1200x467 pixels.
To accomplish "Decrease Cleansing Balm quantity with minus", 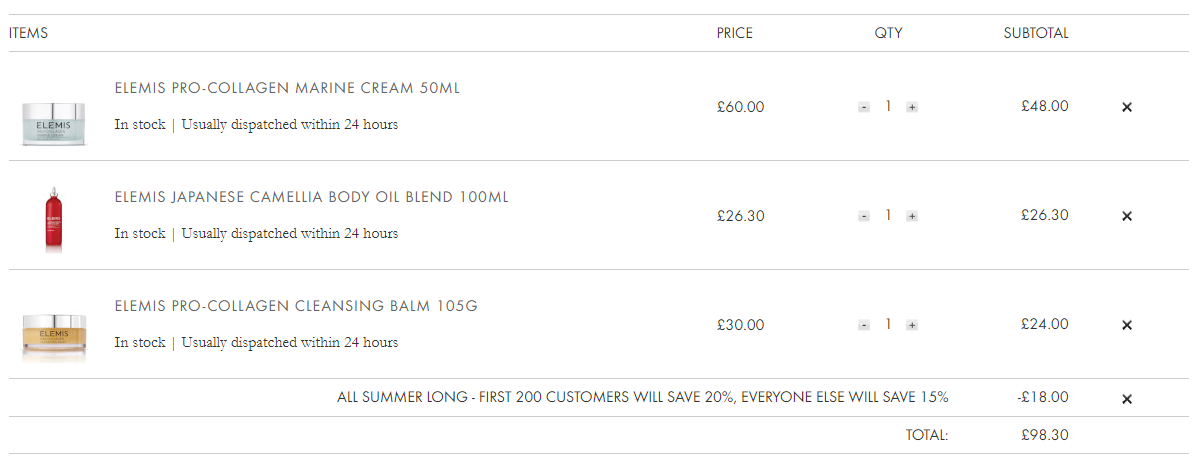I will click(x=864, y=325).
